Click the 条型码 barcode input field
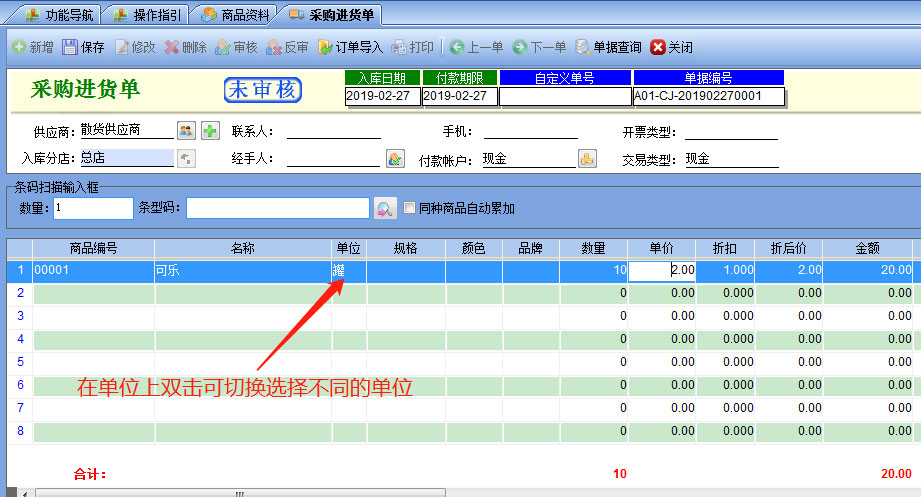921x497 pixels. click(277, 208)
